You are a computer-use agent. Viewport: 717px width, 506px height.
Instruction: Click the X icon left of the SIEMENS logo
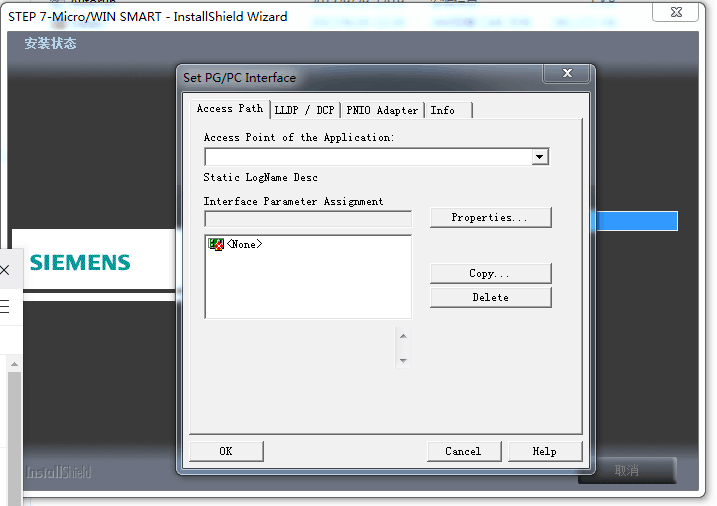click(5, 270)
